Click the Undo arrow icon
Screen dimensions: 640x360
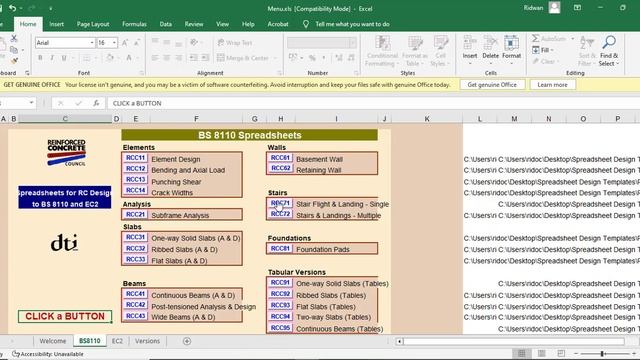click(12, 8)
